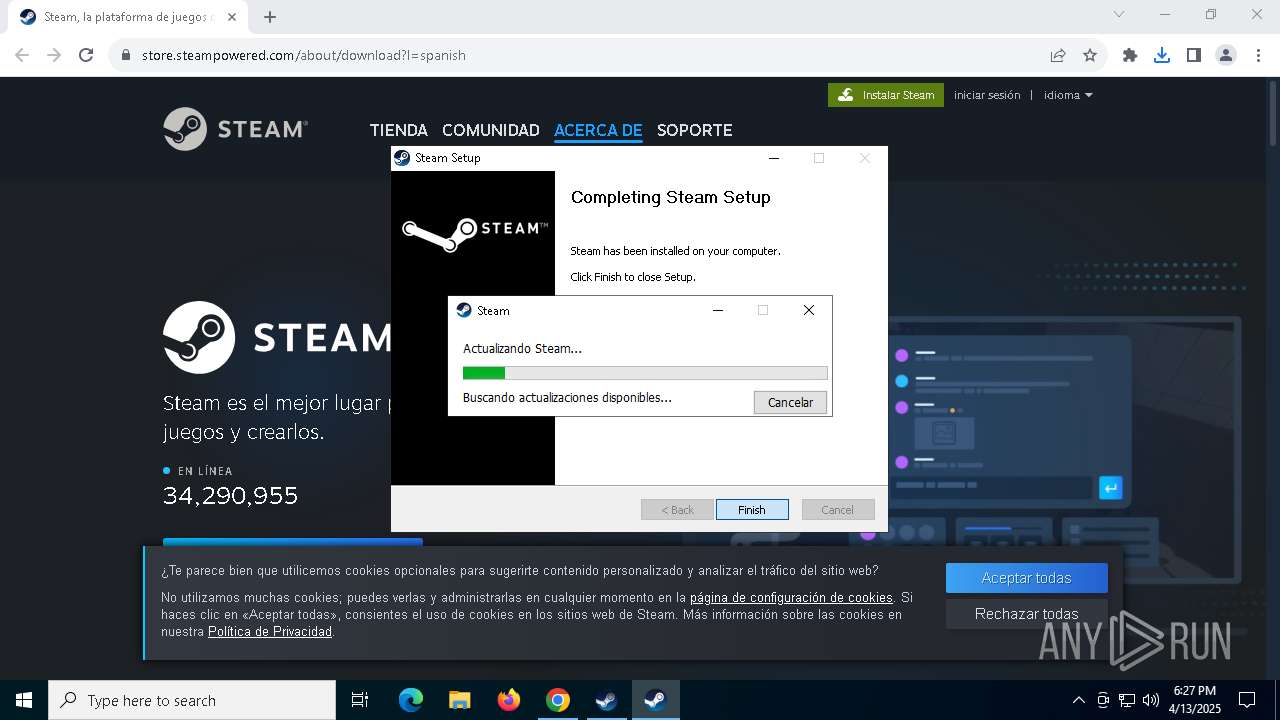Reject cookies with Rechazar todas
Viewport: 1280px width, 720px height.
pos(1026,614)
